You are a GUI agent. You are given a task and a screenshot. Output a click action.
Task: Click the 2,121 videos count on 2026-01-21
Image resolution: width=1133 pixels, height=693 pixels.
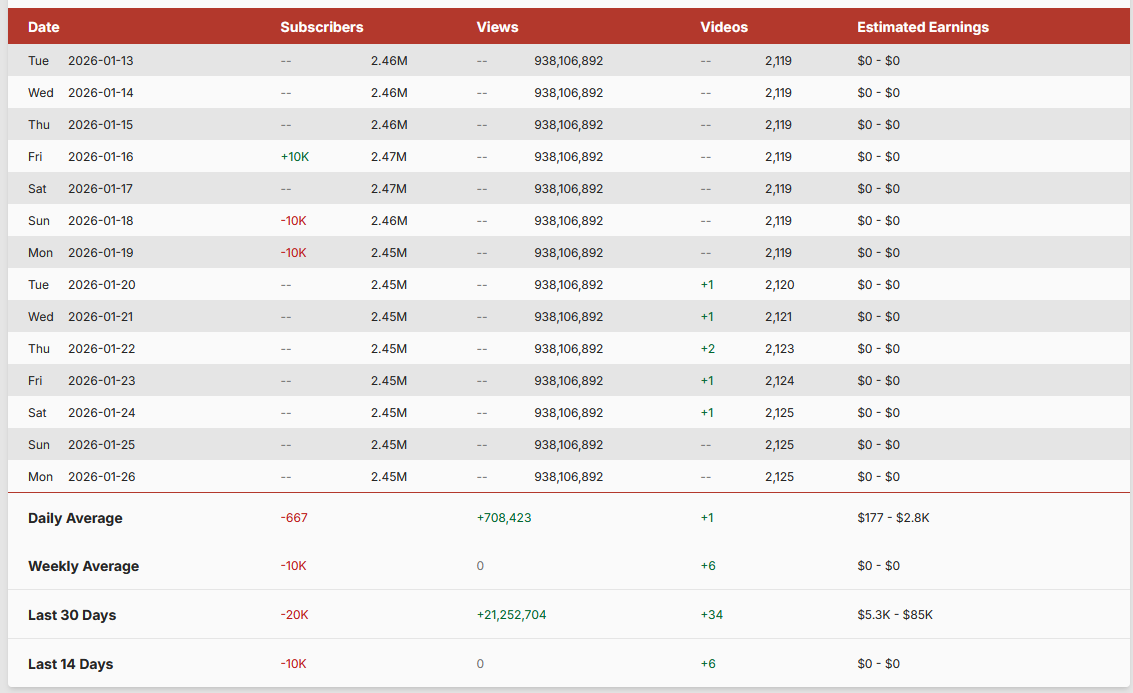coord(778,317)
